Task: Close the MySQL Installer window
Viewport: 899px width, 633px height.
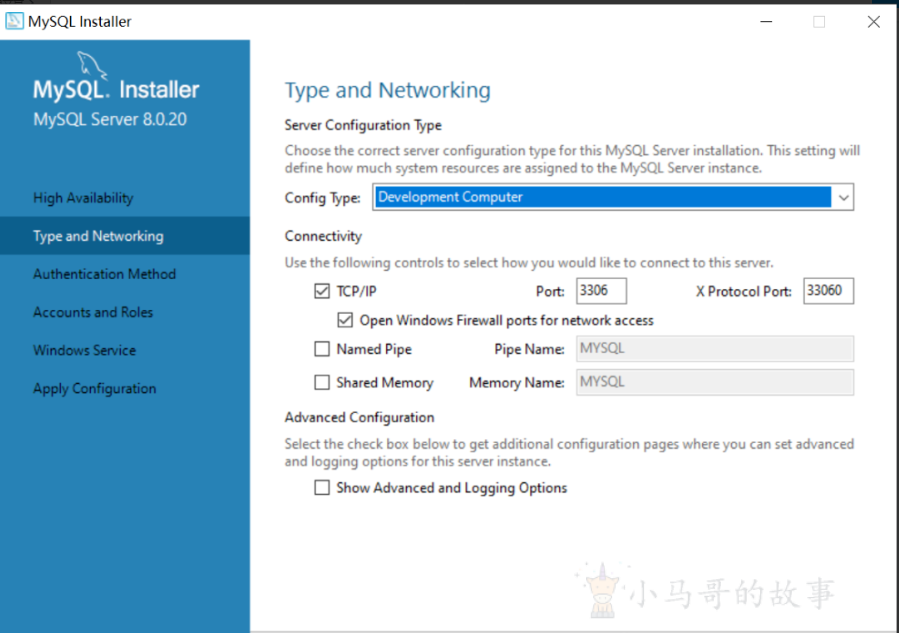Action: point(874,22)
